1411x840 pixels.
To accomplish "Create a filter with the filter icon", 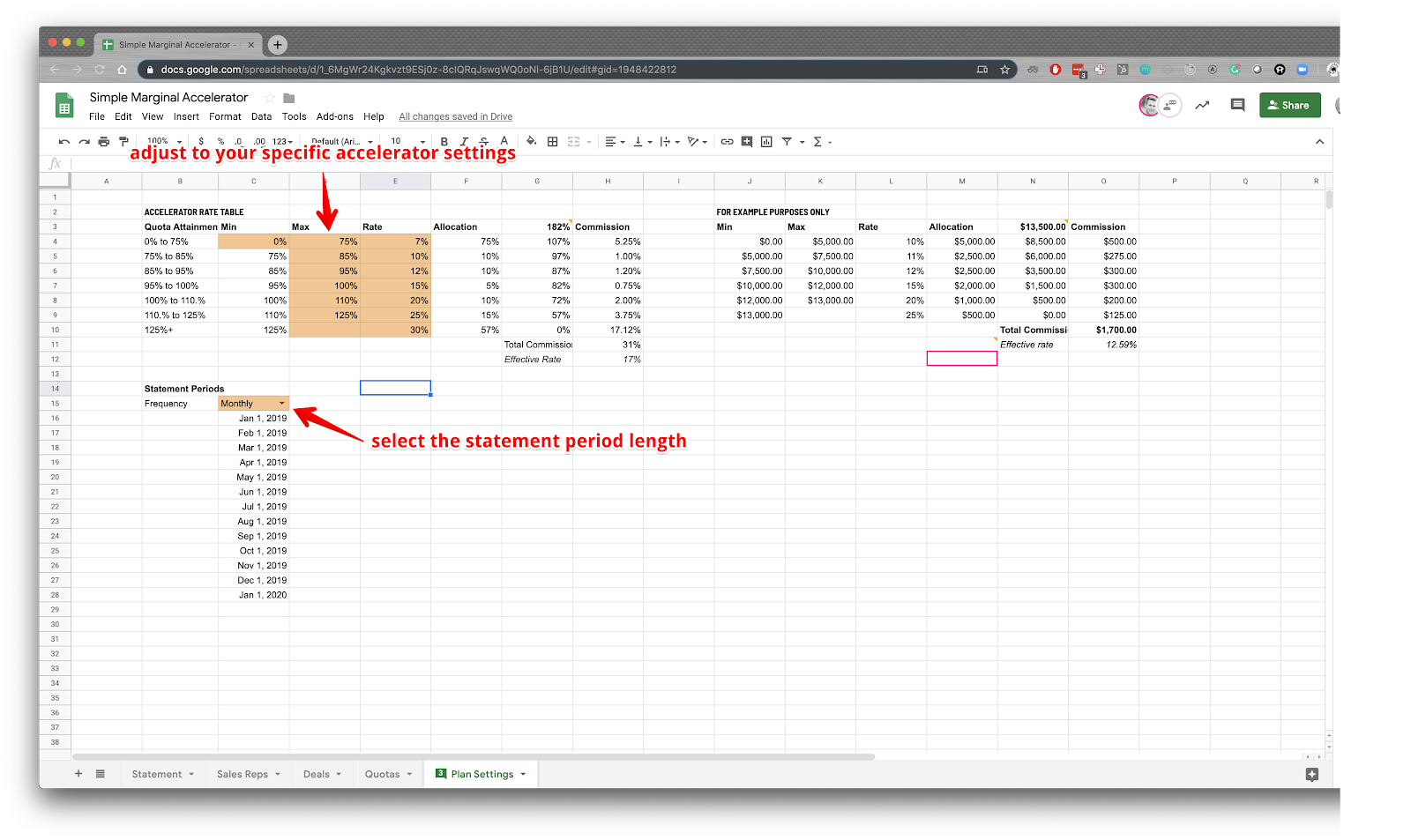I will tap(788, 141).
